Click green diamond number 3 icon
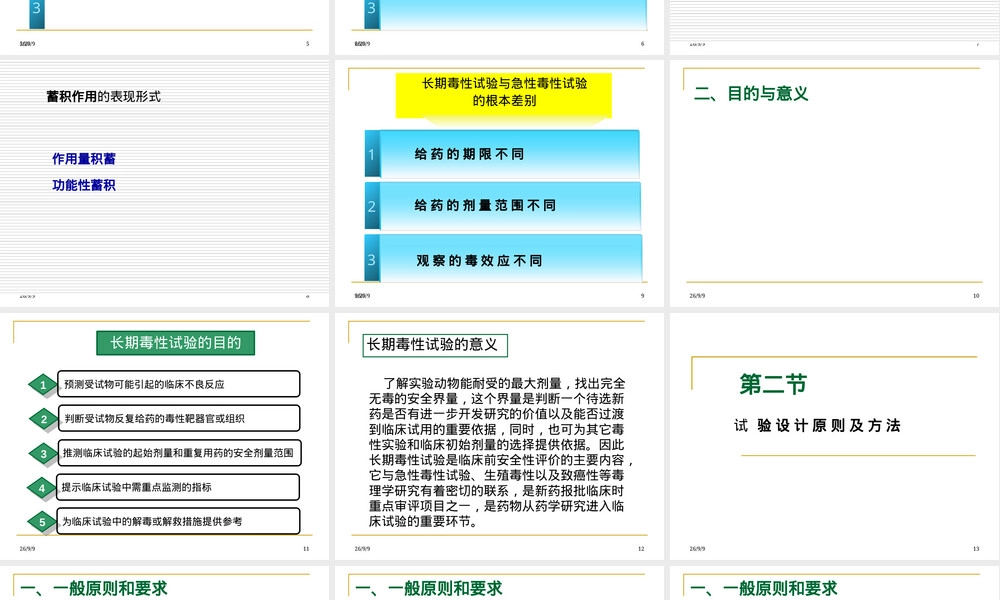This screenshot has height=600, width=1000. point(43,453)
